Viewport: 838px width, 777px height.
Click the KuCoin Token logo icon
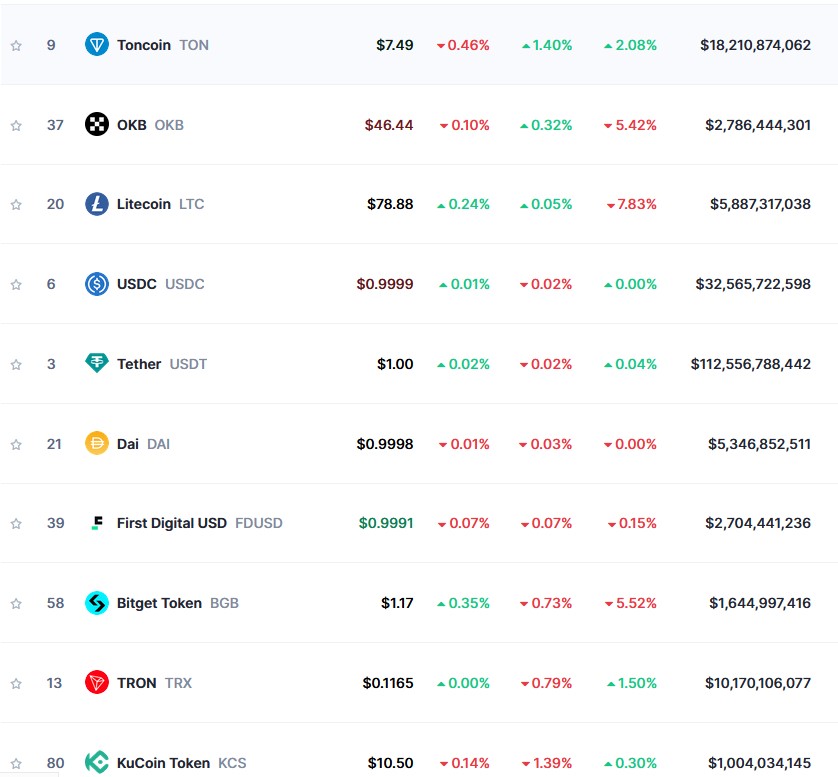pos(97,762)
